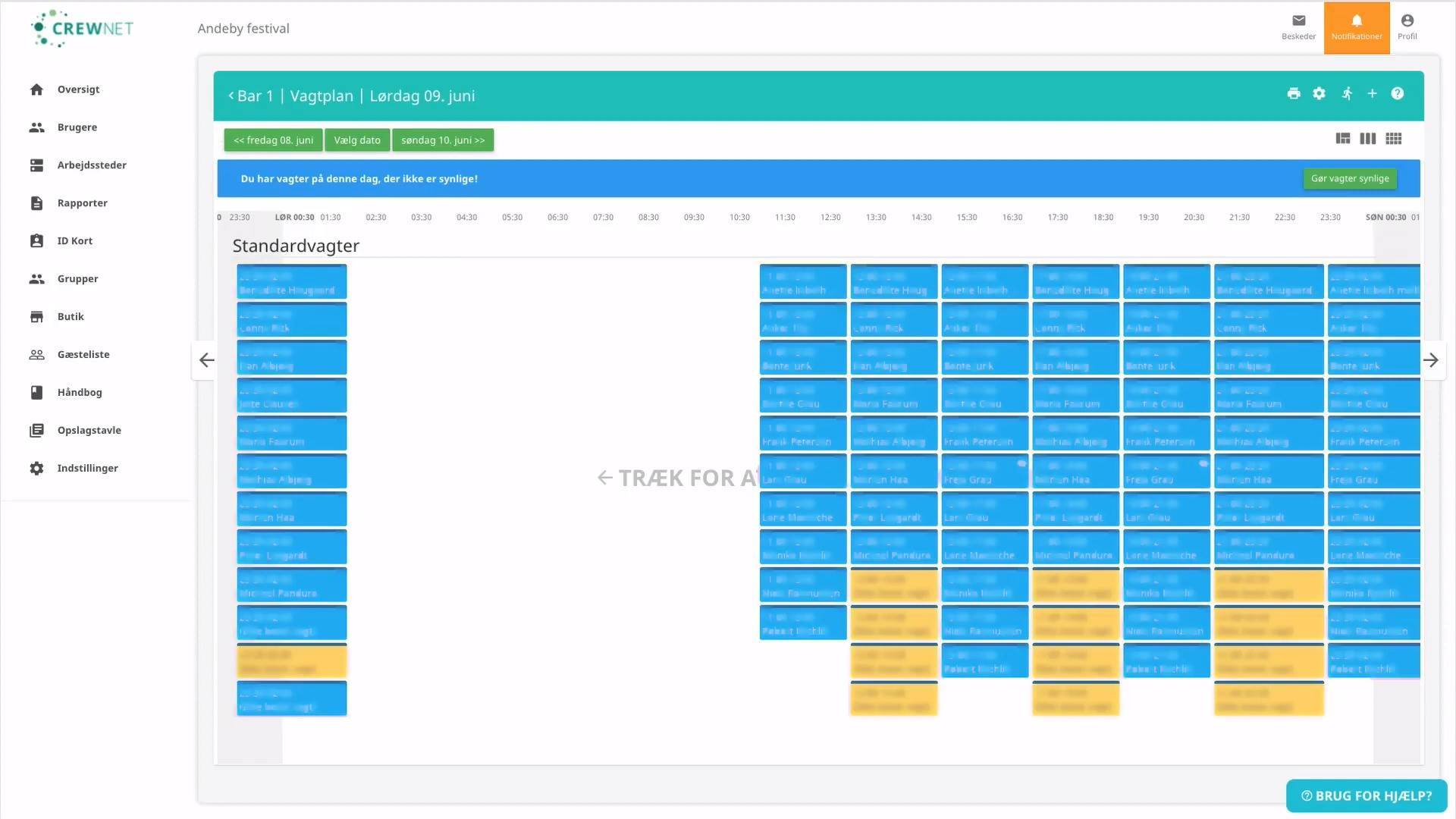Open Opslagstavle in sidebar
The width and height of the screenshot is (1456, 819).
coord(89,431)
